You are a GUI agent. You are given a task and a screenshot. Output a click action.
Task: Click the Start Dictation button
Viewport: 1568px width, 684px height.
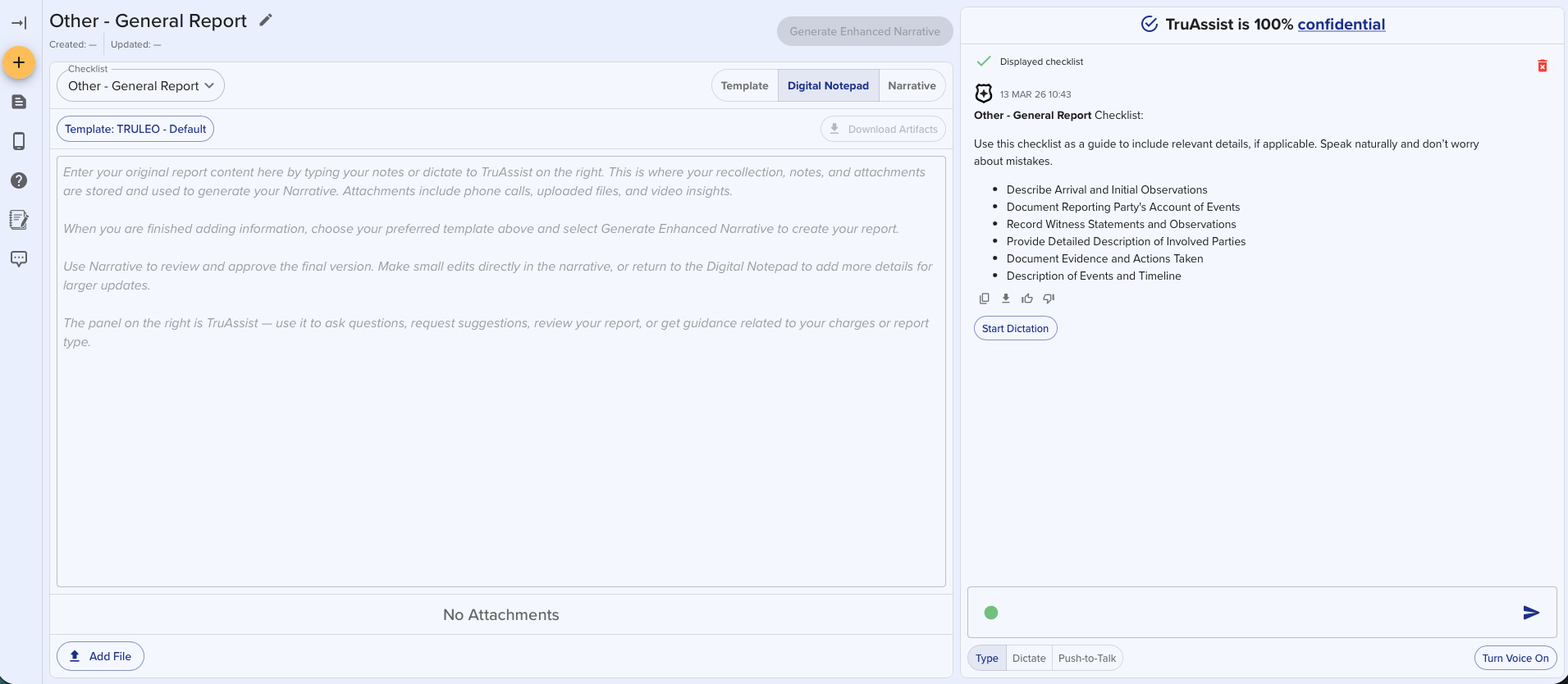[1015, 328]
